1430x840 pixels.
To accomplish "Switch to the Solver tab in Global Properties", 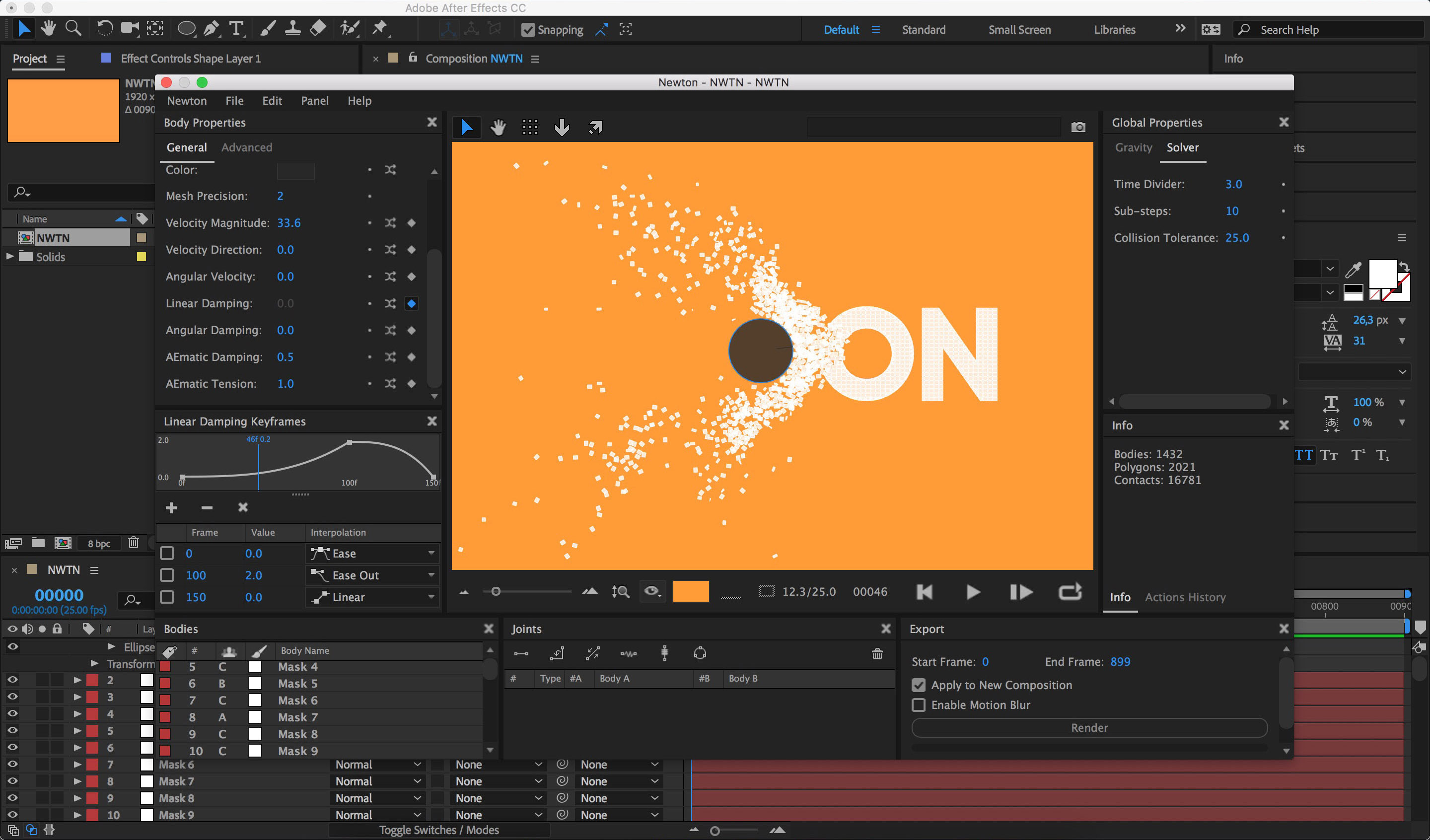I will coord(1184,147).
